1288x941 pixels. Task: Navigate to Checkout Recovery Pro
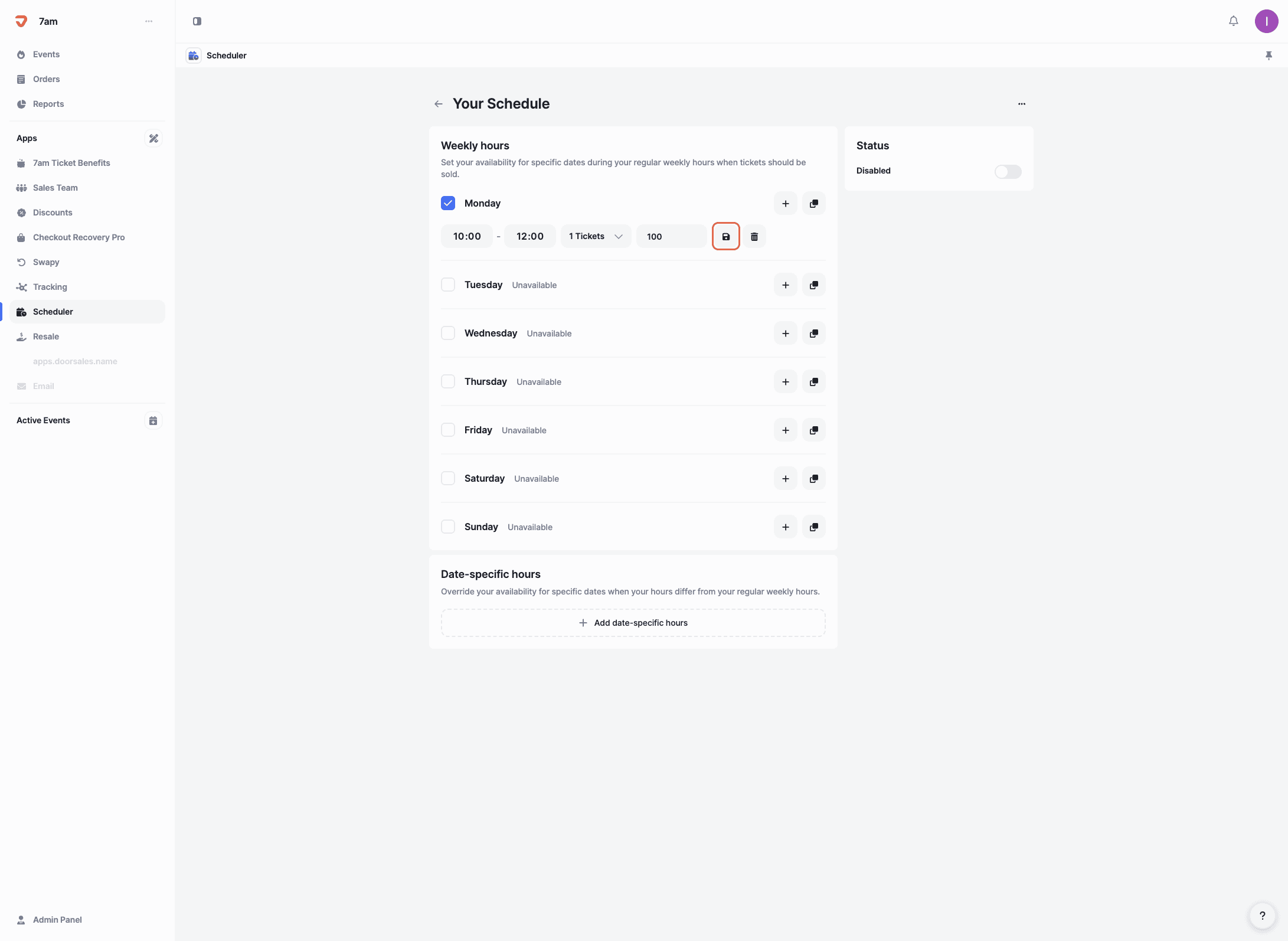tap(79, 237)
